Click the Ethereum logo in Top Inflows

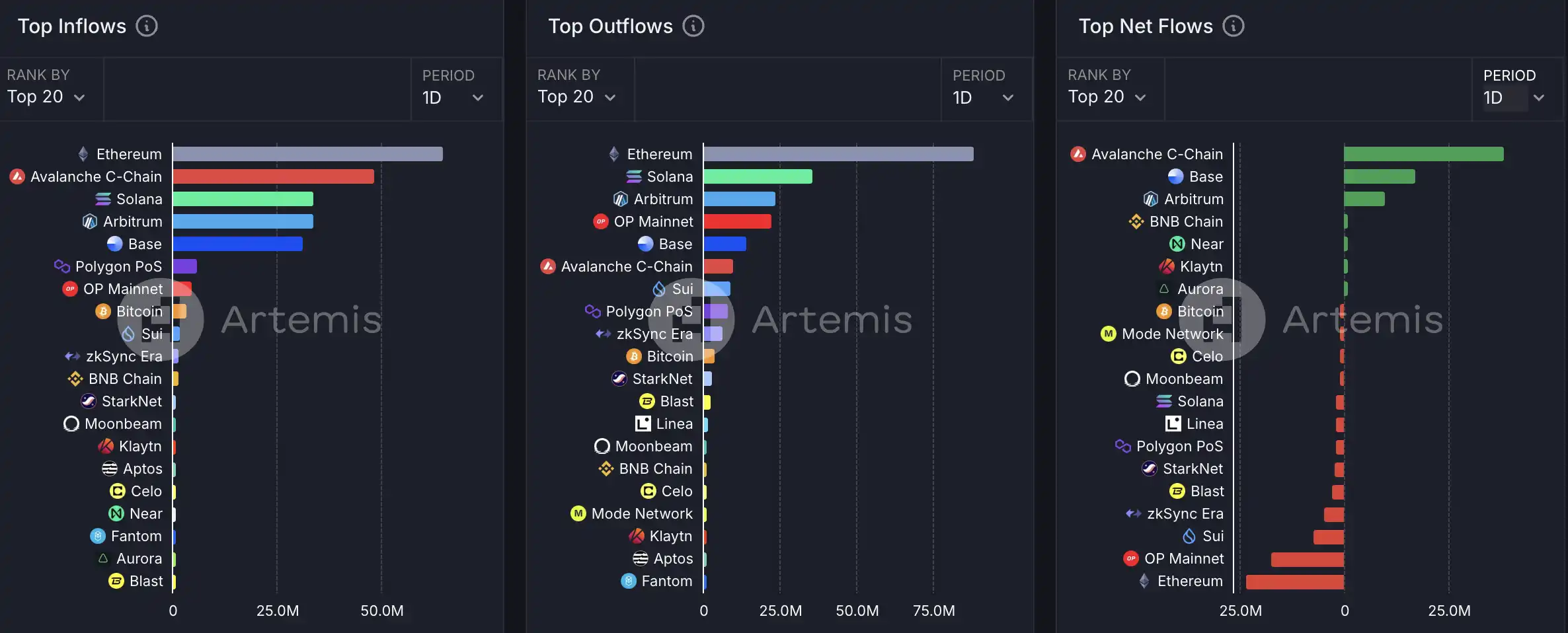coord(83,155)
